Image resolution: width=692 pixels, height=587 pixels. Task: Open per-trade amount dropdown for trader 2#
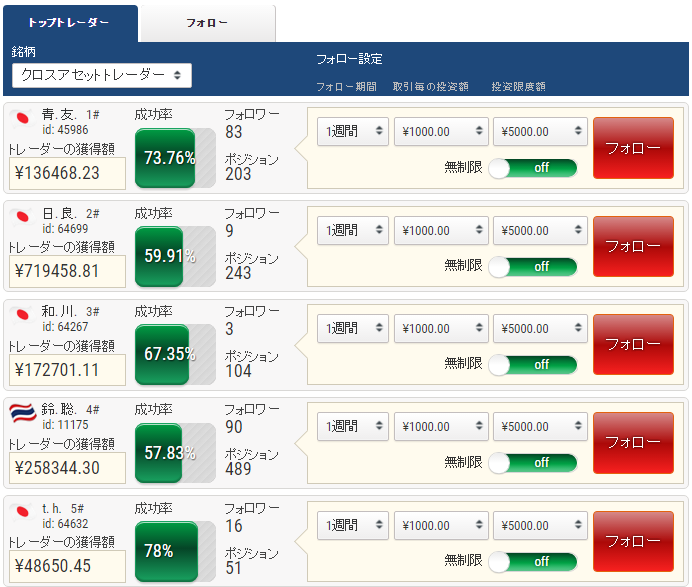pos(441,230)
